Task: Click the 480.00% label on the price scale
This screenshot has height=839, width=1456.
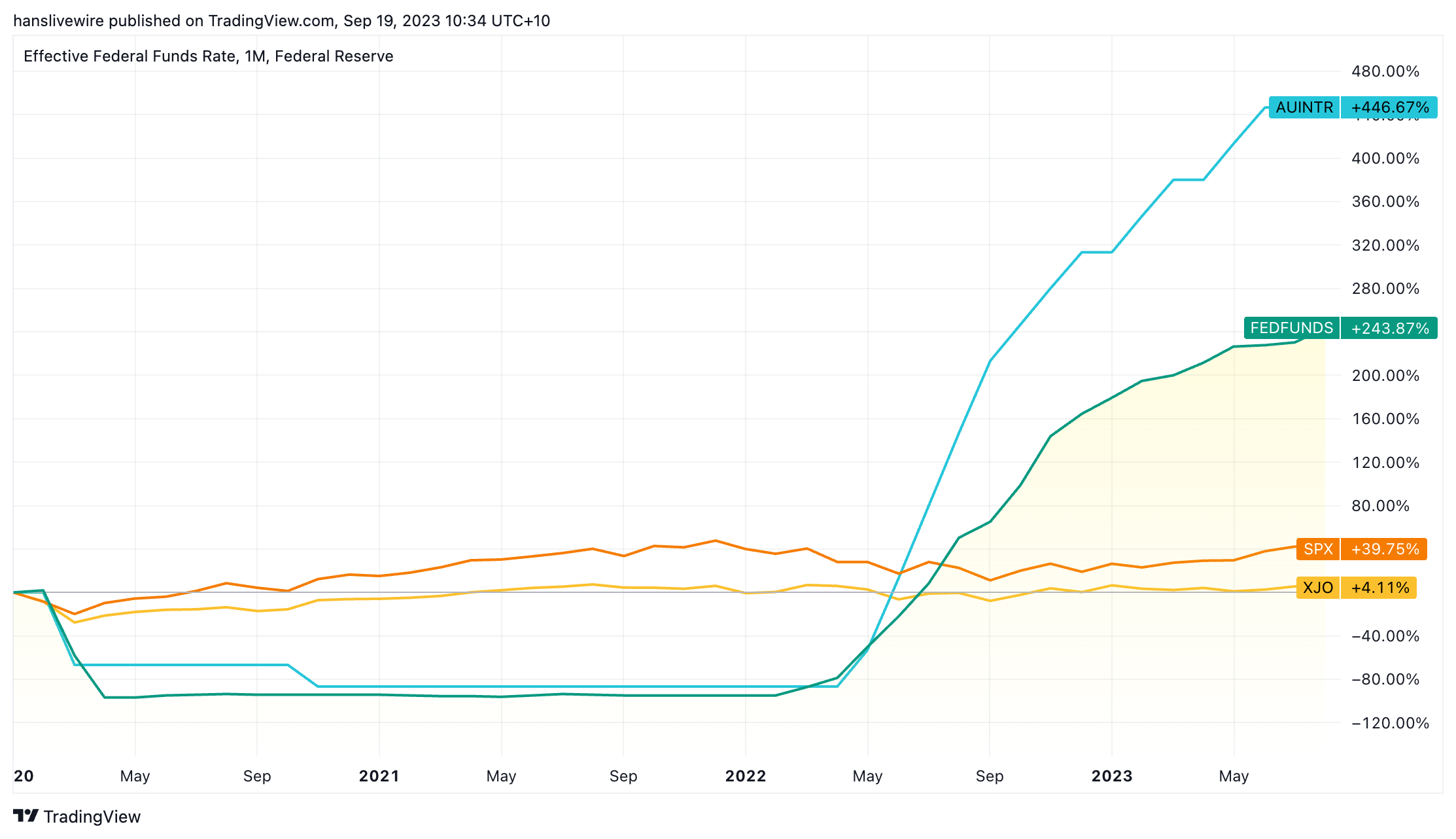Action: point(1385,71)
